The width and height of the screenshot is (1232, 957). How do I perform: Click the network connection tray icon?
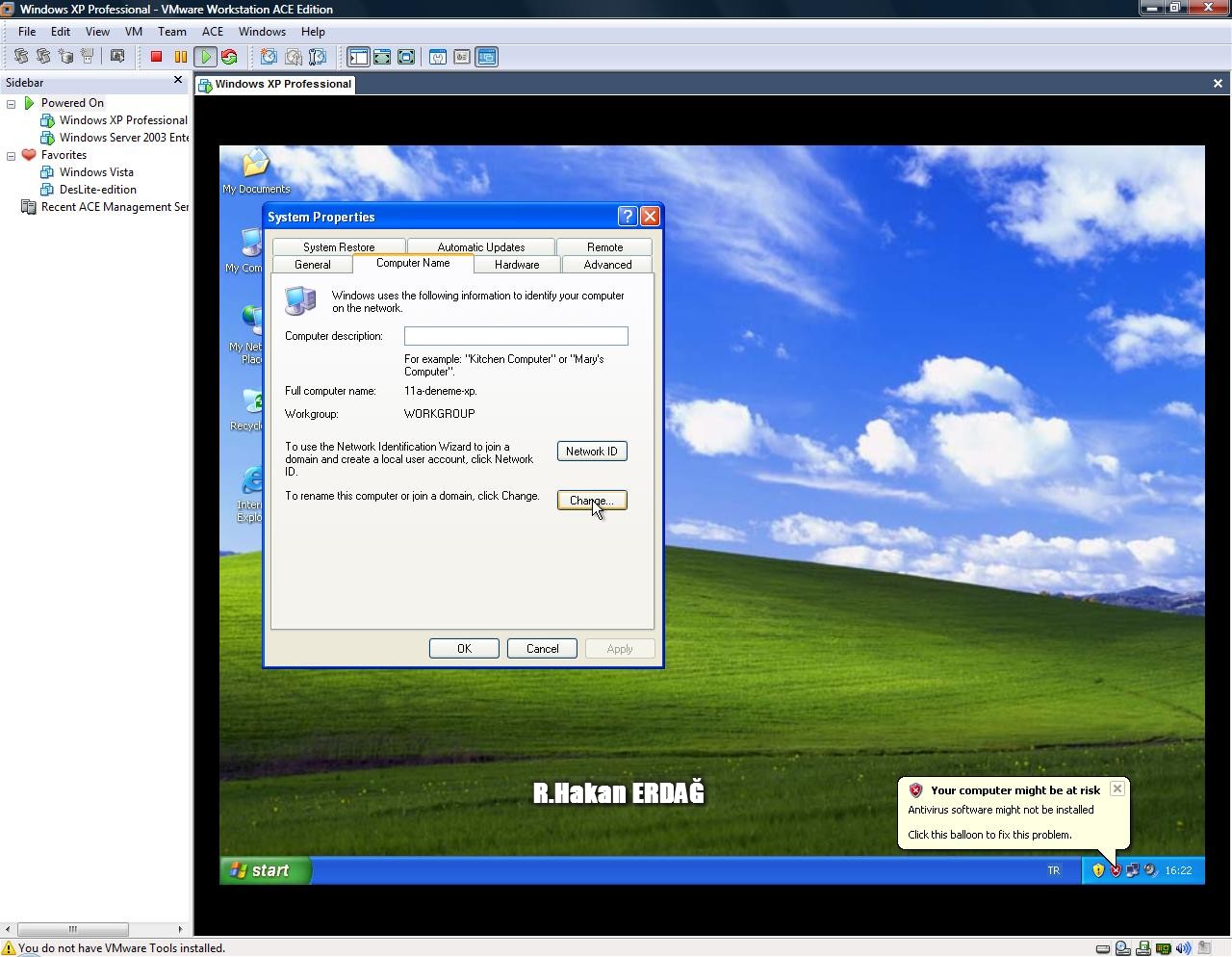(x=1133, y=870)
